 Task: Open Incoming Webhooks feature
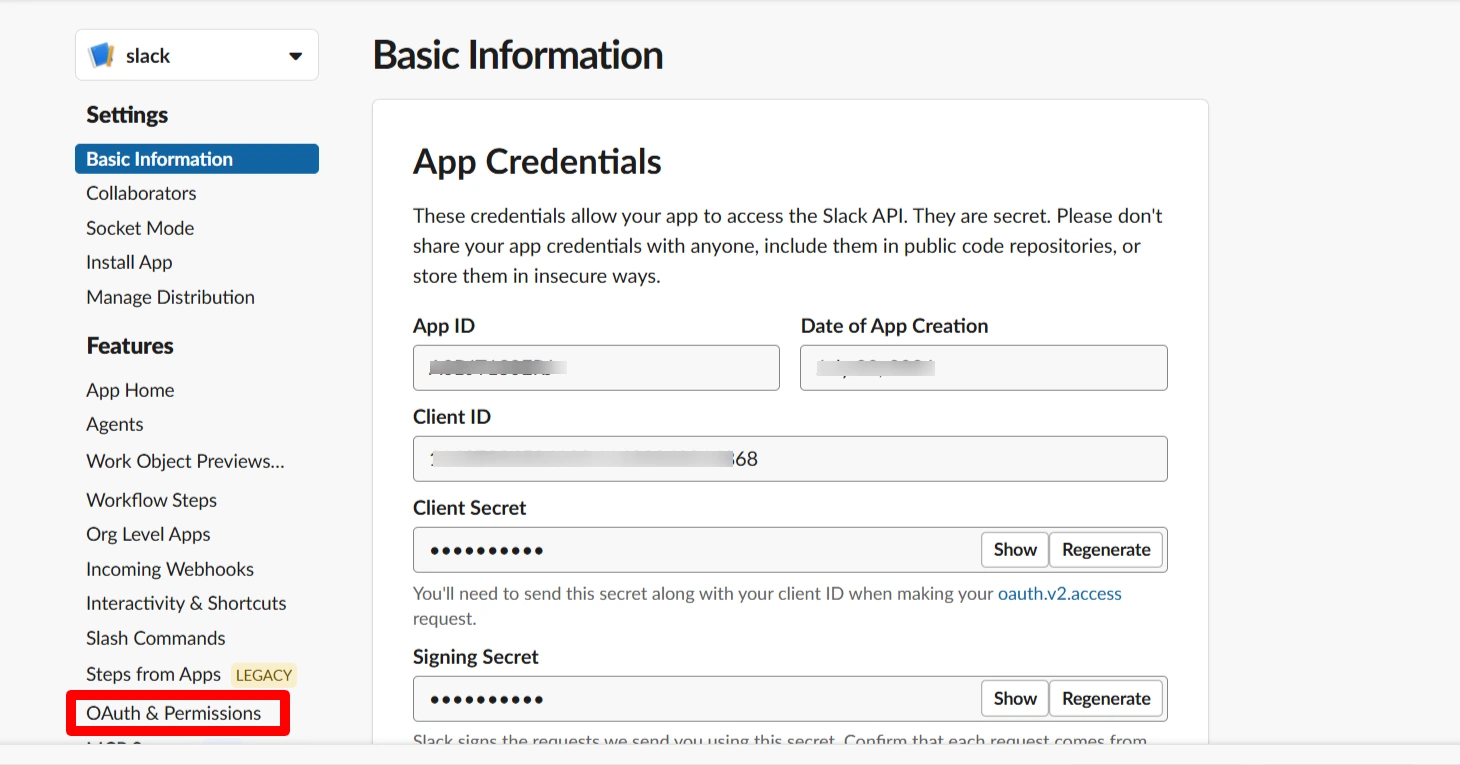(170, 569)
